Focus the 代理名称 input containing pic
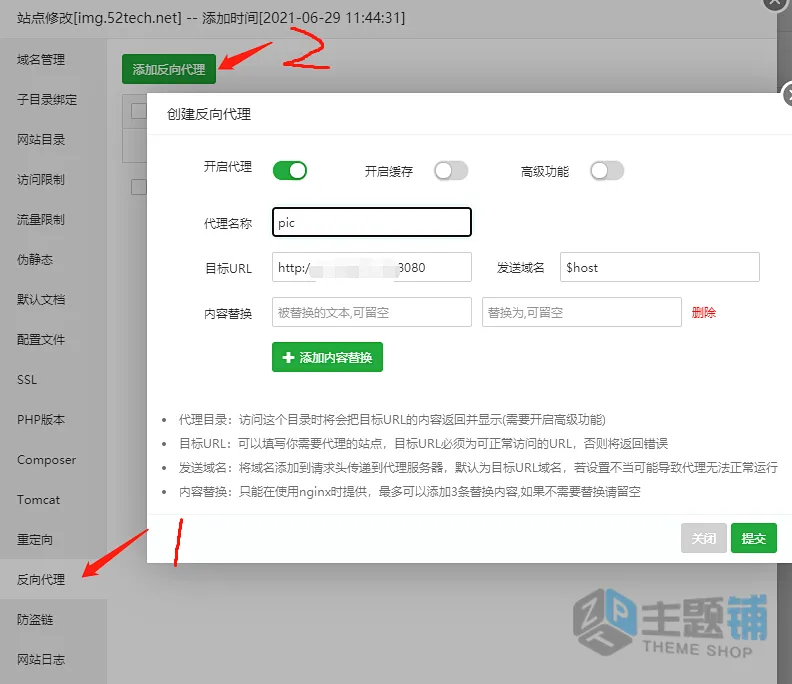The height and width of the screenshot is (684, 792). [372, 222]
